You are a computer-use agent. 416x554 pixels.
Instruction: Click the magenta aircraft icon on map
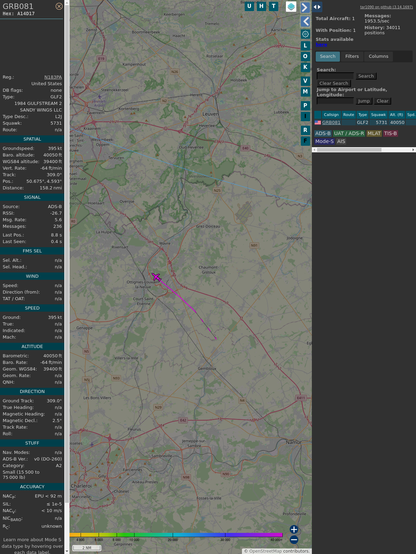pyautogui.click(x=156, y=277)
